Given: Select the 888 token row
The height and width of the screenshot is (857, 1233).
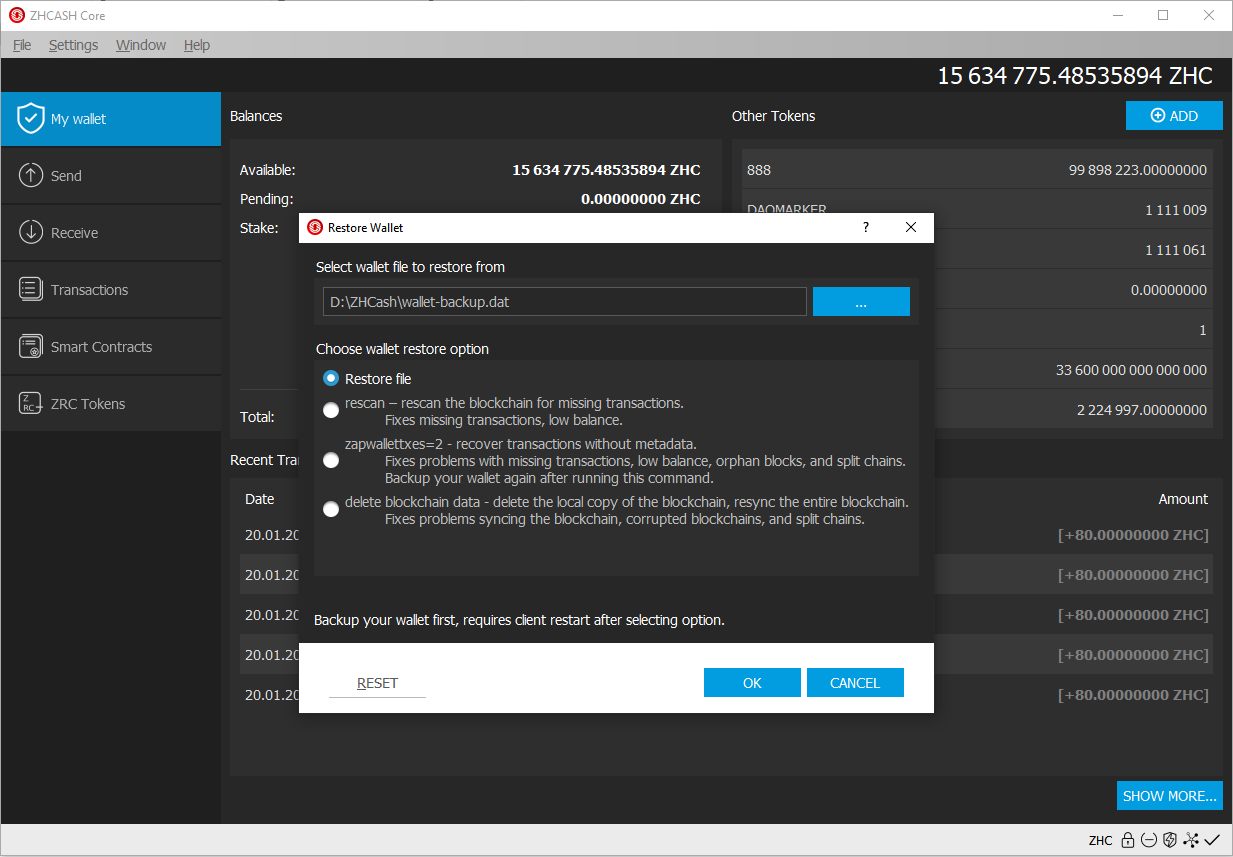Looking at the screenshot, I should (x=976, y=170).
